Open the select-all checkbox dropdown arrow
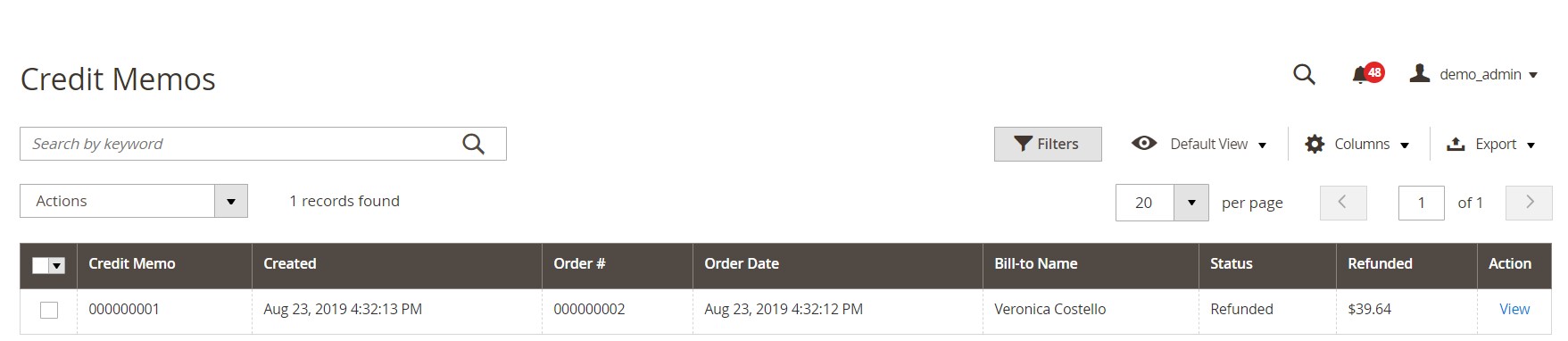 [x=57, y=265]
